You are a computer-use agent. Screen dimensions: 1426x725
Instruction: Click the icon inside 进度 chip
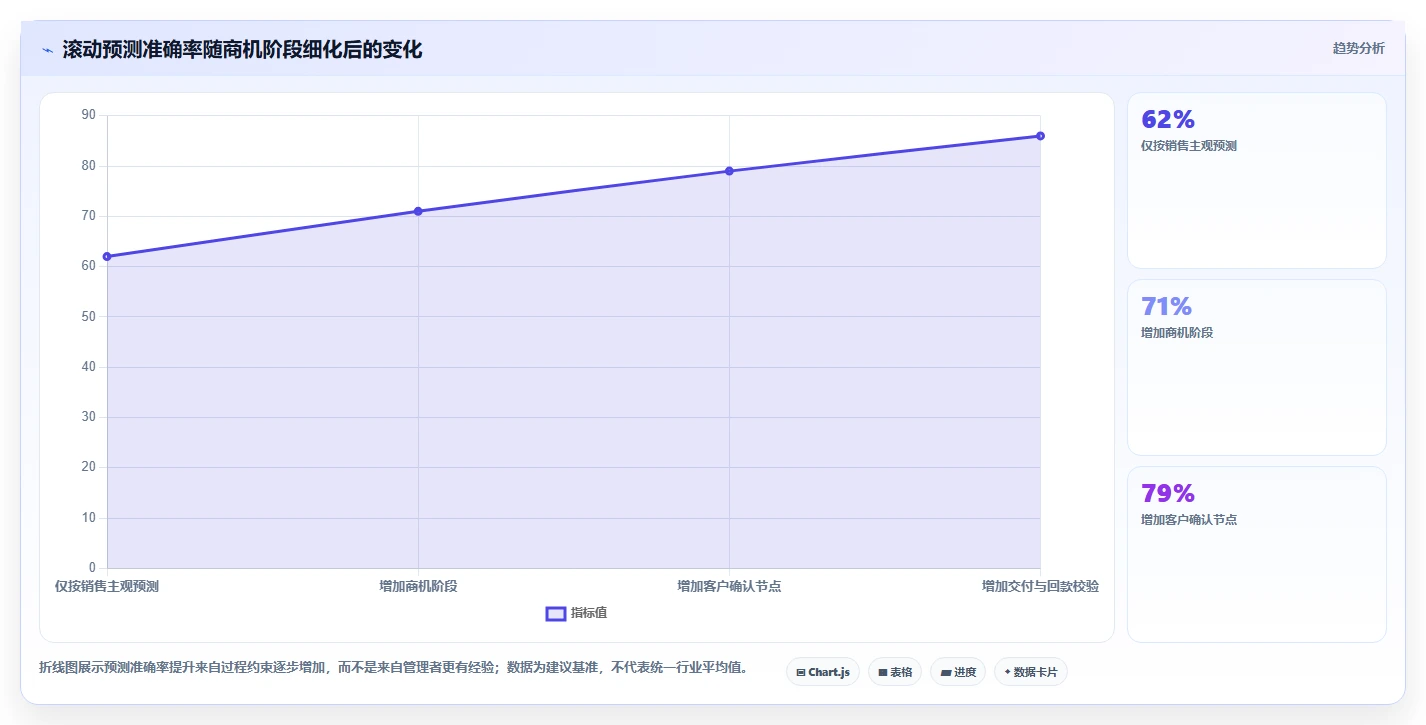[945, 673]
